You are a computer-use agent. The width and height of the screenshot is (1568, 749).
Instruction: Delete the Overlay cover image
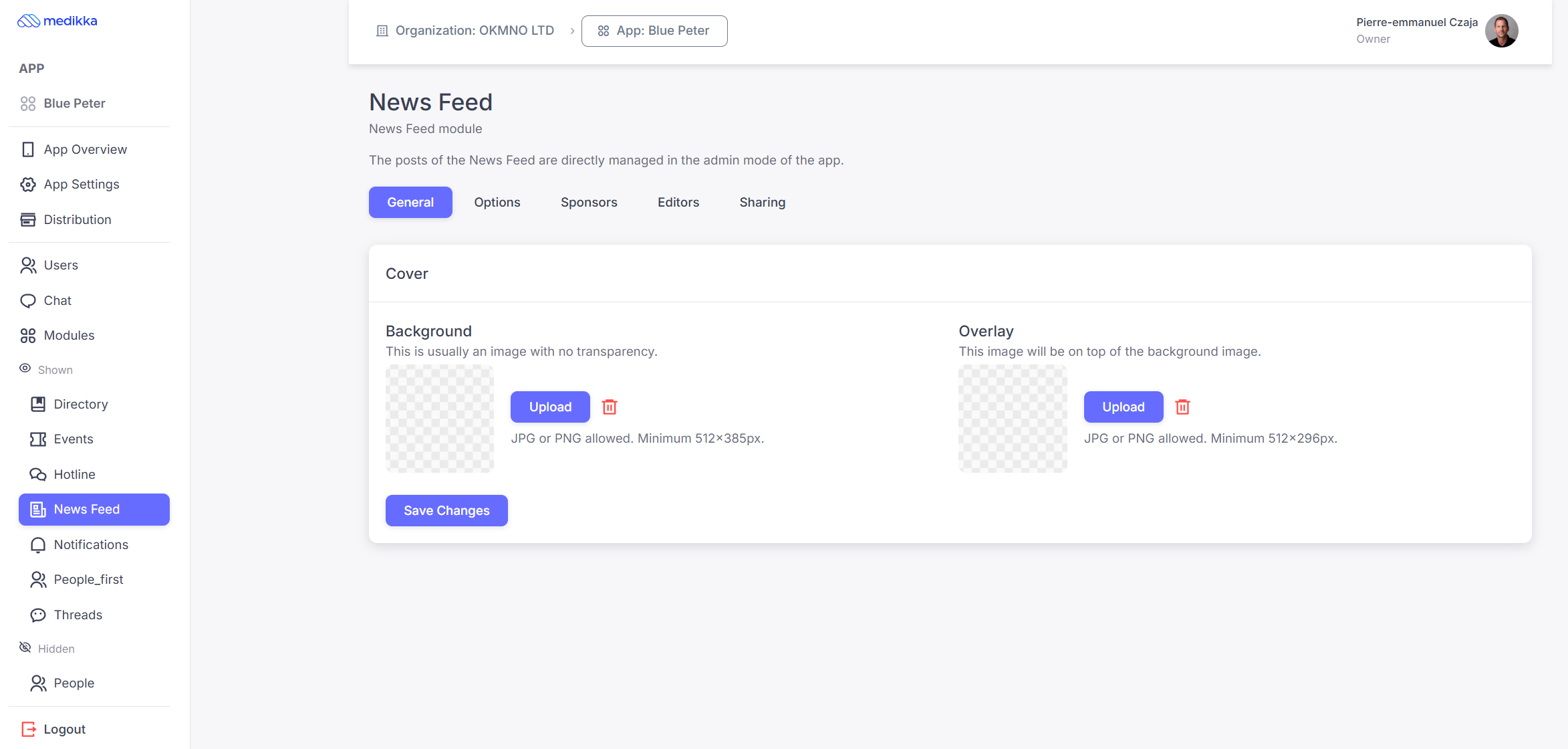click(x=1182, y=407)
